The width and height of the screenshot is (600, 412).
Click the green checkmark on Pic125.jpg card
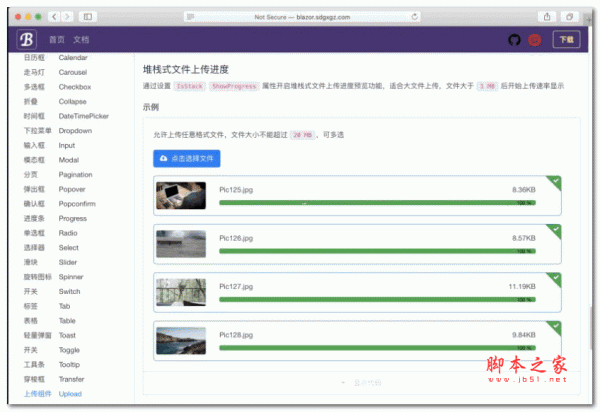(x=556, y=180)
